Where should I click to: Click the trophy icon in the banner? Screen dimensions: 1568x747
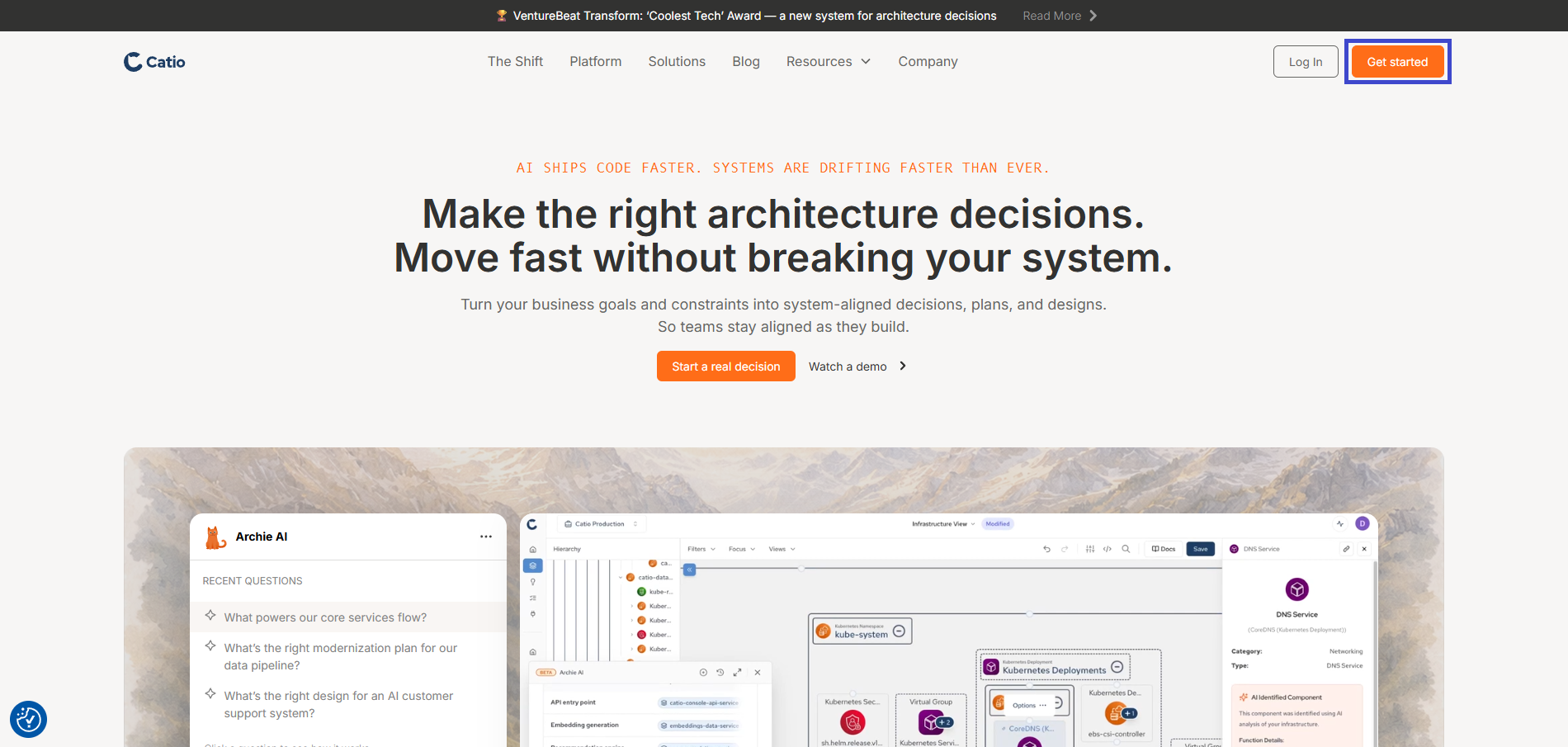[501, 16]
